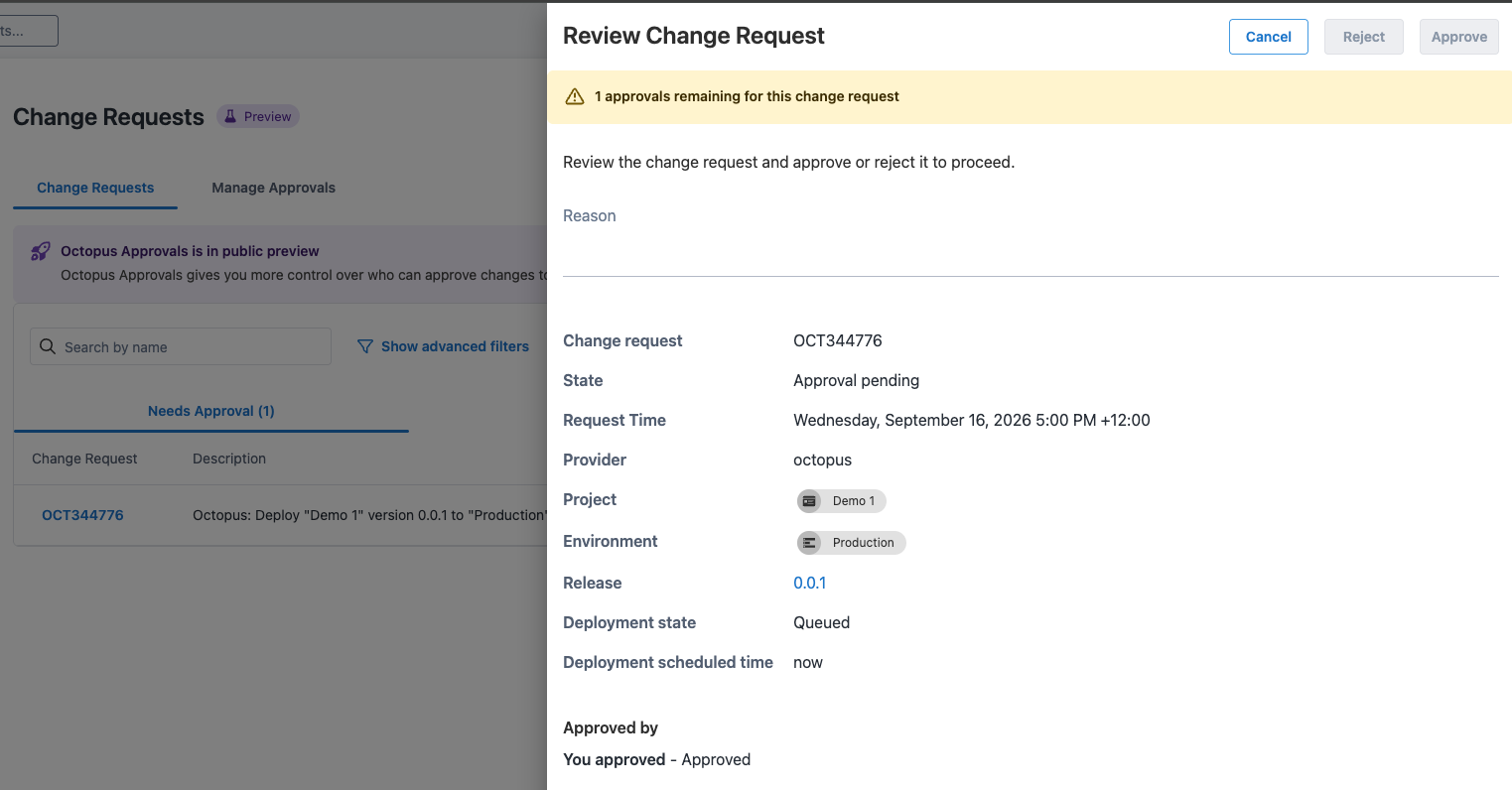The height and width of the screenshot is (790, 1512).
Task: Click the Production environment icon
Action: point(809,543)
